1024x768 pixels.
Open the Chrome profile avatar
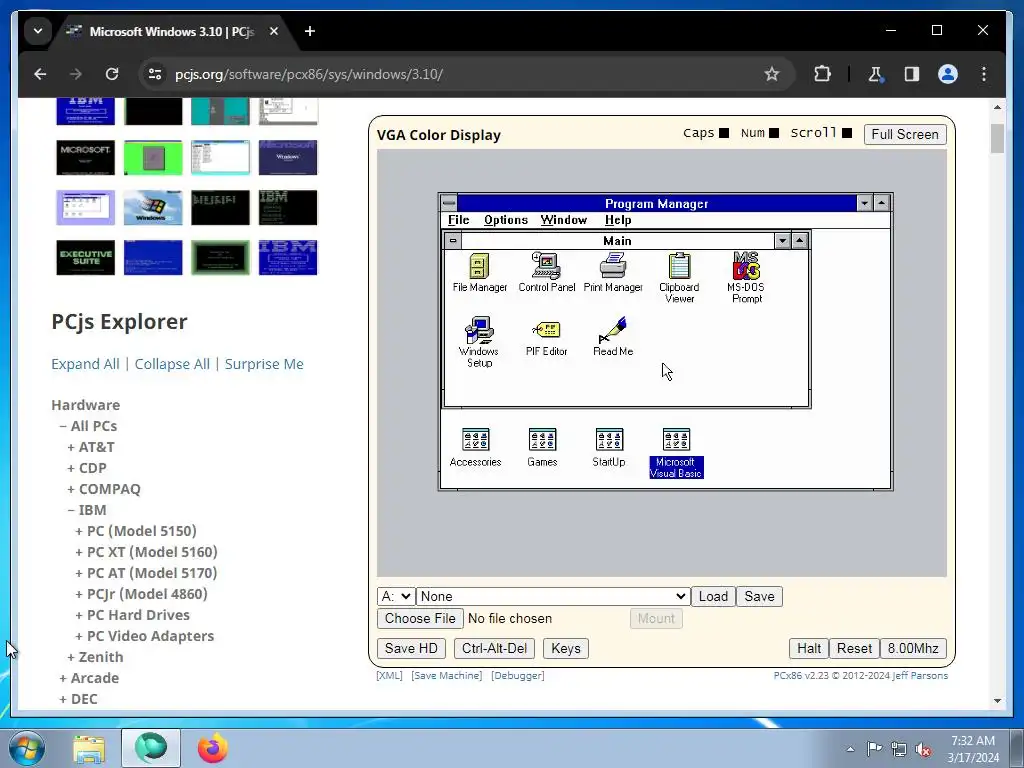[x=948, y=74]
